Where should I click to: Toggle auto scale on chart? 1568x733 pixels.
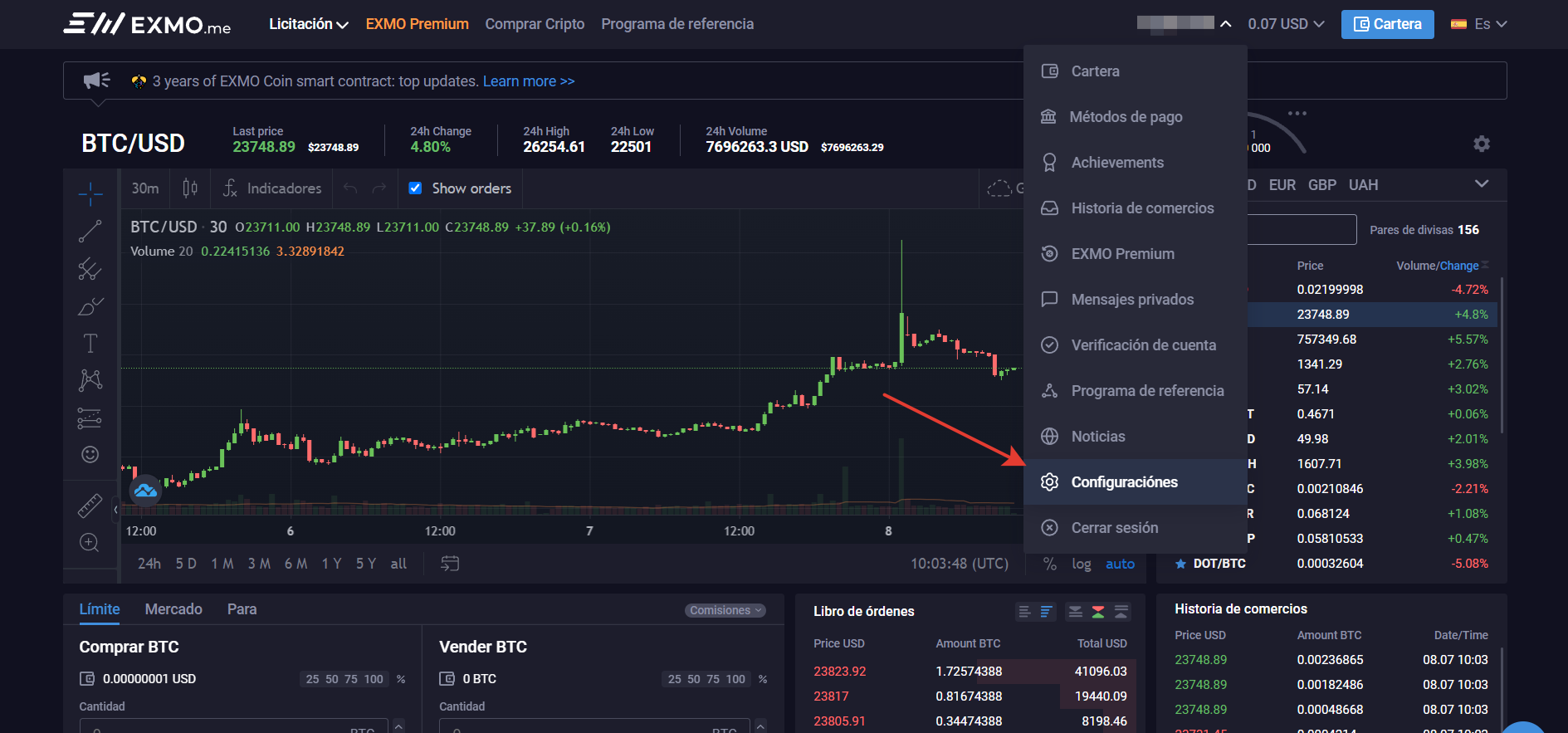click(1120, 564)
